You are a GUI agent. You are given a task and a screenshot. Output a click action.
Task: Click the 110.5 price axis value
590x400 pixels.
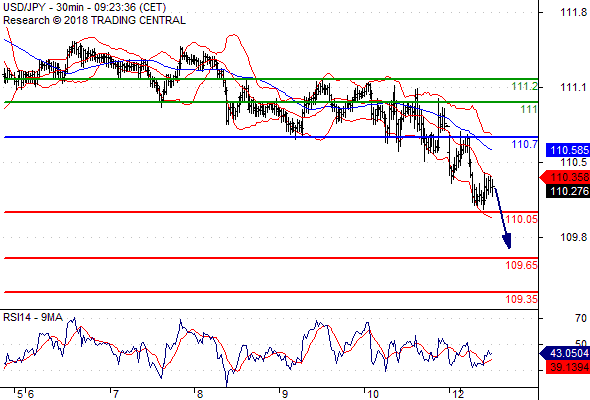pyautogui.click(x=573, y=162)
